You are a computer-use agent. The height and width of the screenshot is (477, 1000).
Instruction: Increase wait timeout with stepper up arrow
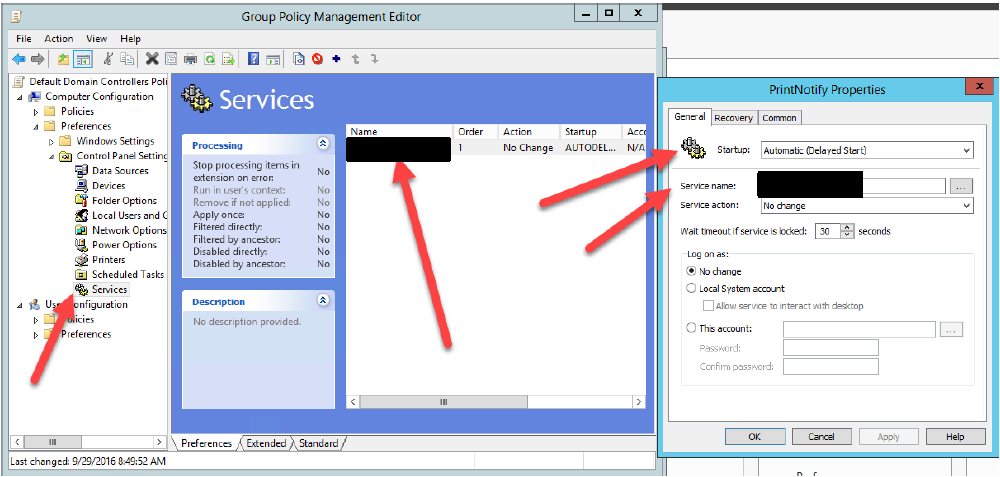click(x=847, y=228)
